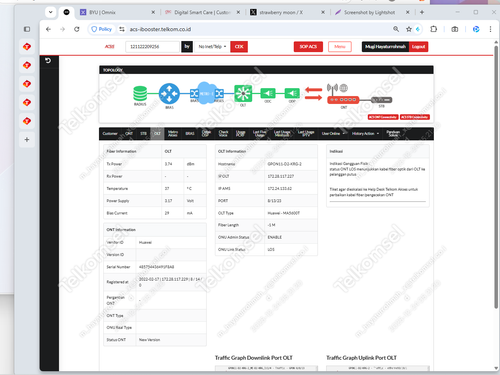The width and height of the screenshot is (500, 375).
Task: Close the BYU | Omnix tab
Action: pyautogui.click(x=153, y=12)
